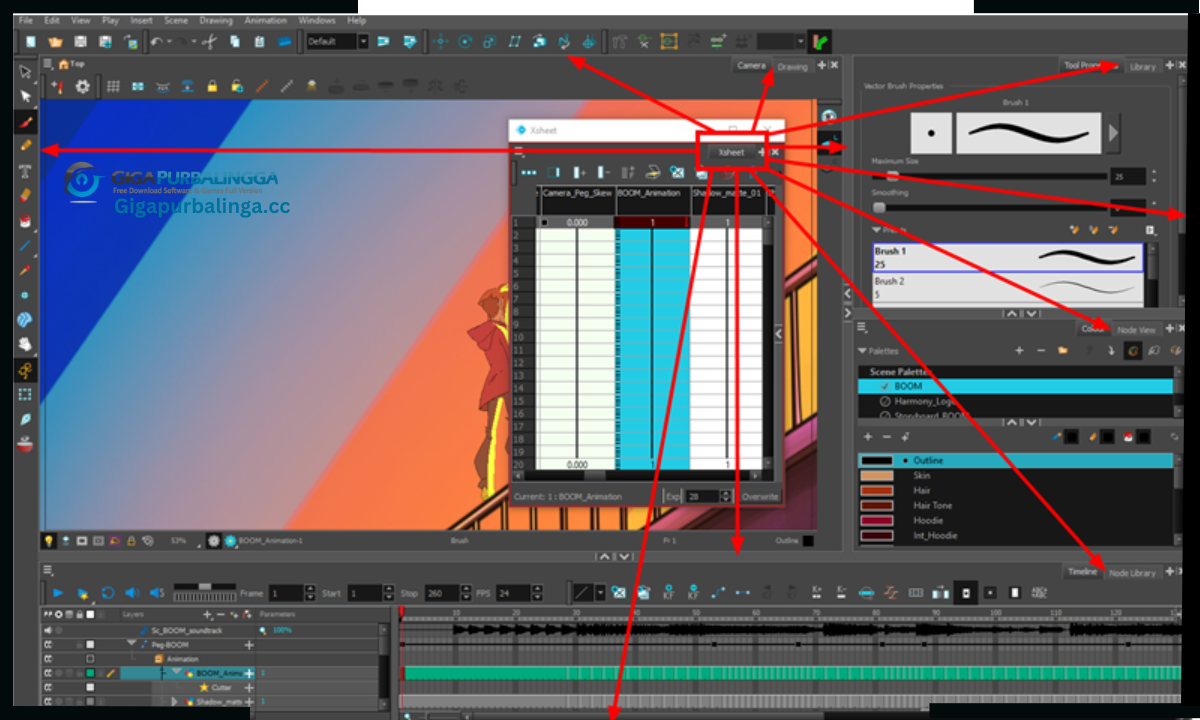Select the Hoodie color swatch

coord(877,521)
